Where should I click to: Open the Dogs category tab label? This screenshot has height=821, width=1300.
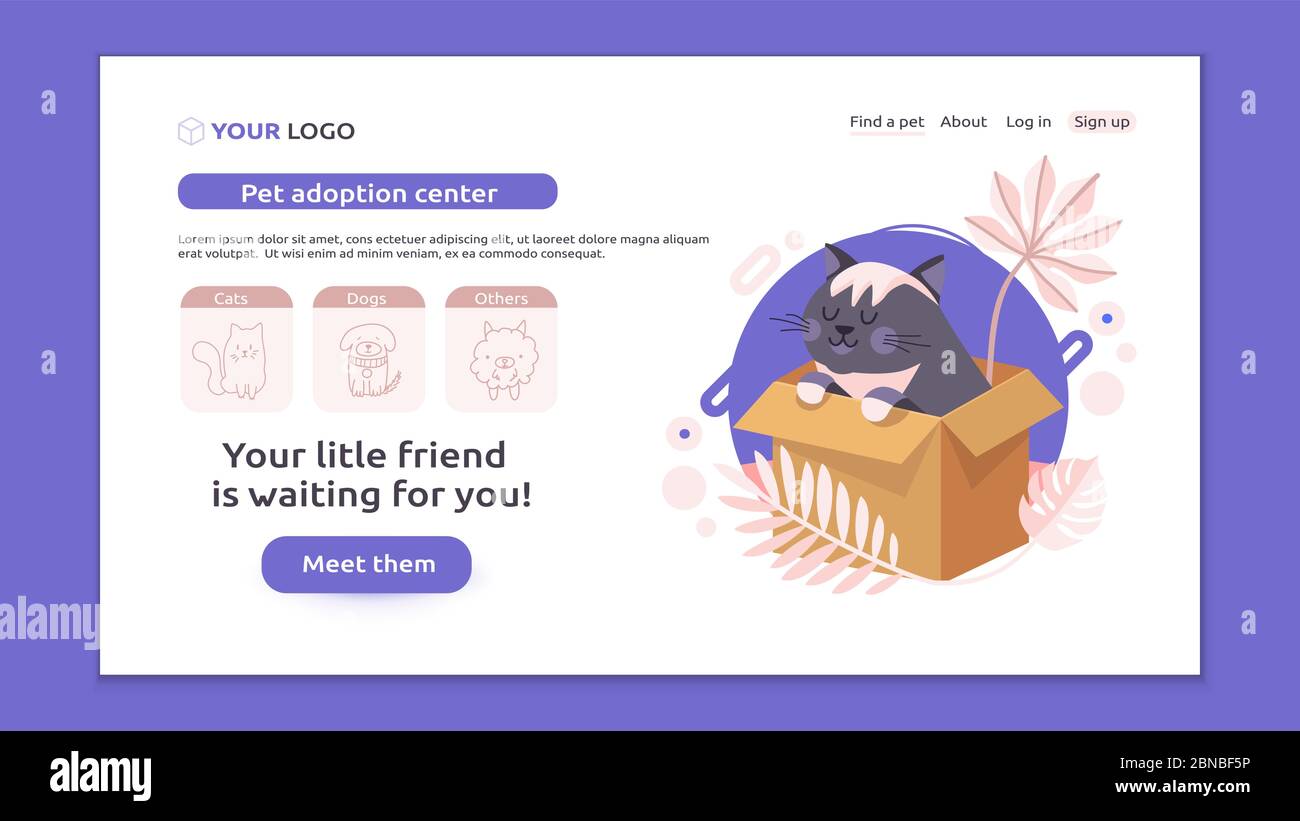coord(368,298)
